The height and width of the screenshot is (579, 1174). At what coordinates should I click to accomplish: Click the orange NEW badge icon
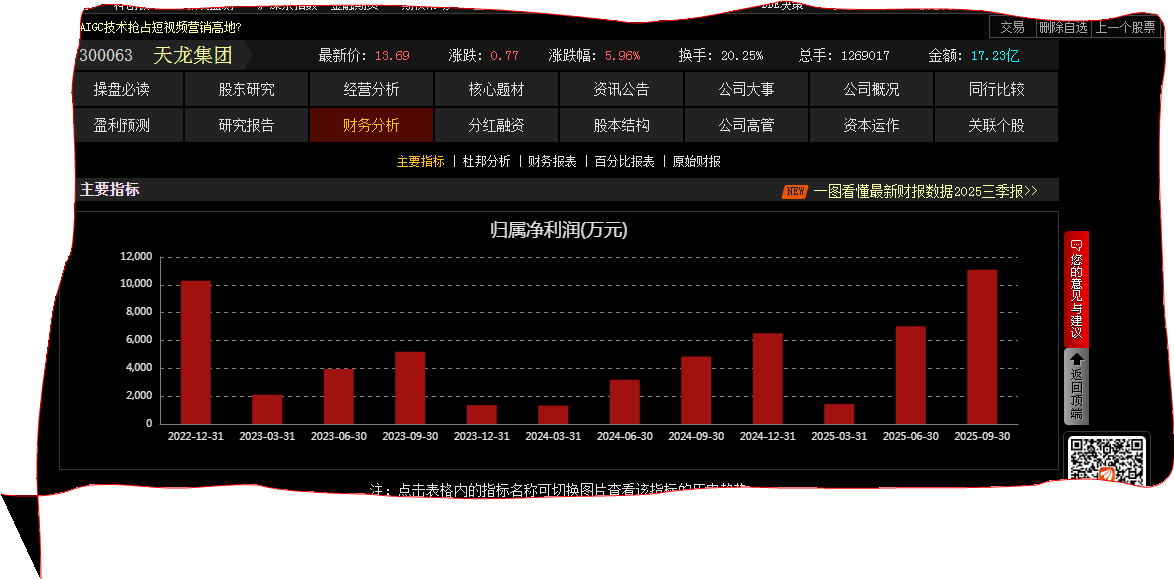point(795,192)
